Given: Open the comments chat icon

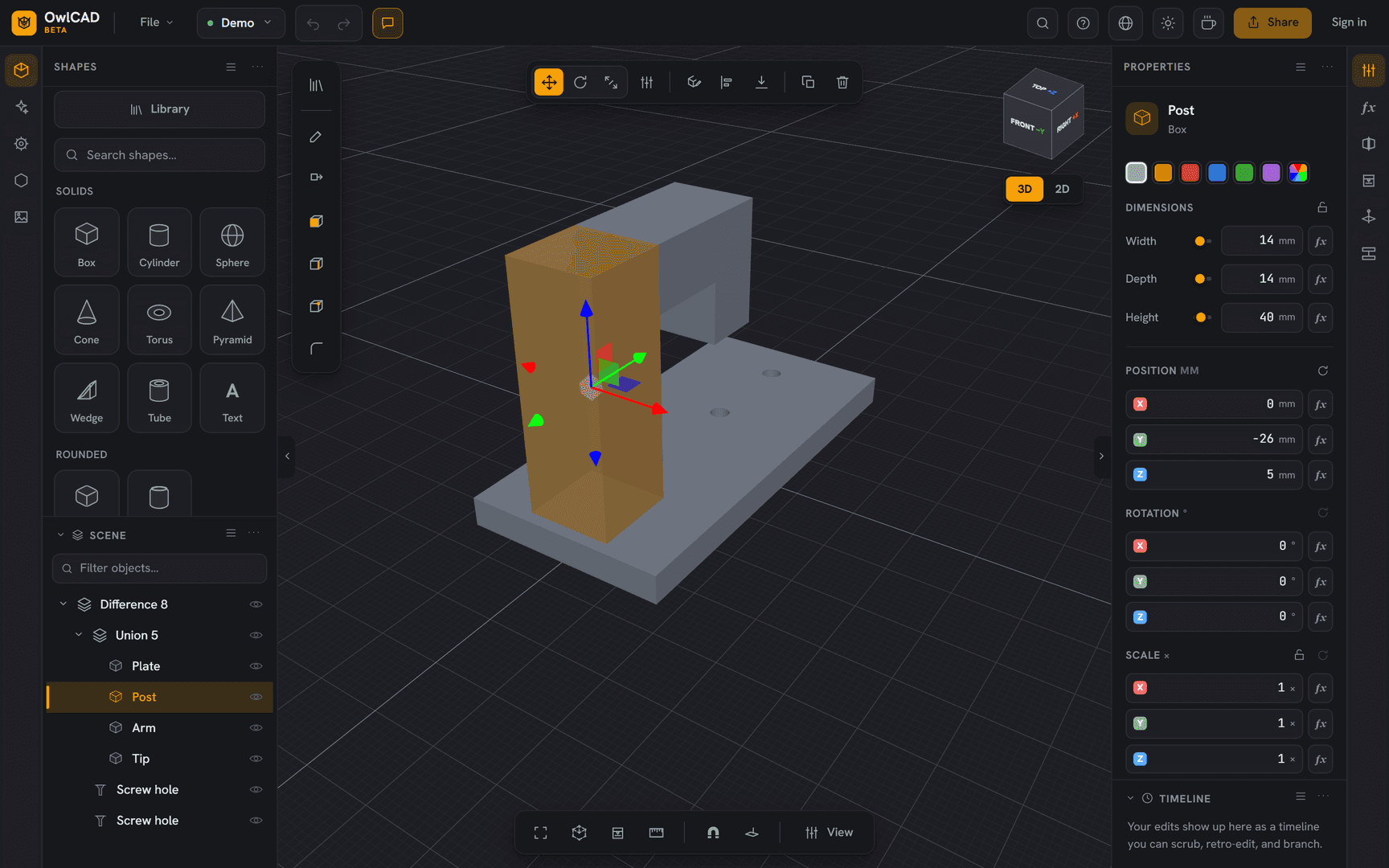Looking at the screenshot, I should [x=387, y=23].
